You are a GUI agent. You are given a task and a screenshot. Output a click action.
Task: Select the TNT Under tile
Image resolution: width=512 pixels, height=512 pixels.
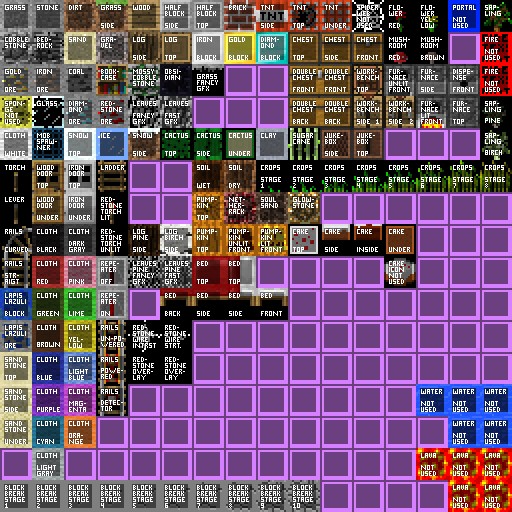[x=336, y=16]
